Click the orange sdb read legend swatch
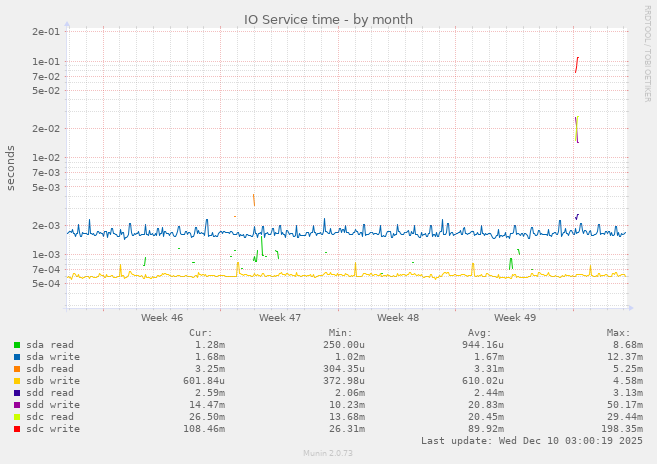657x464 pixels. (17, 369)
